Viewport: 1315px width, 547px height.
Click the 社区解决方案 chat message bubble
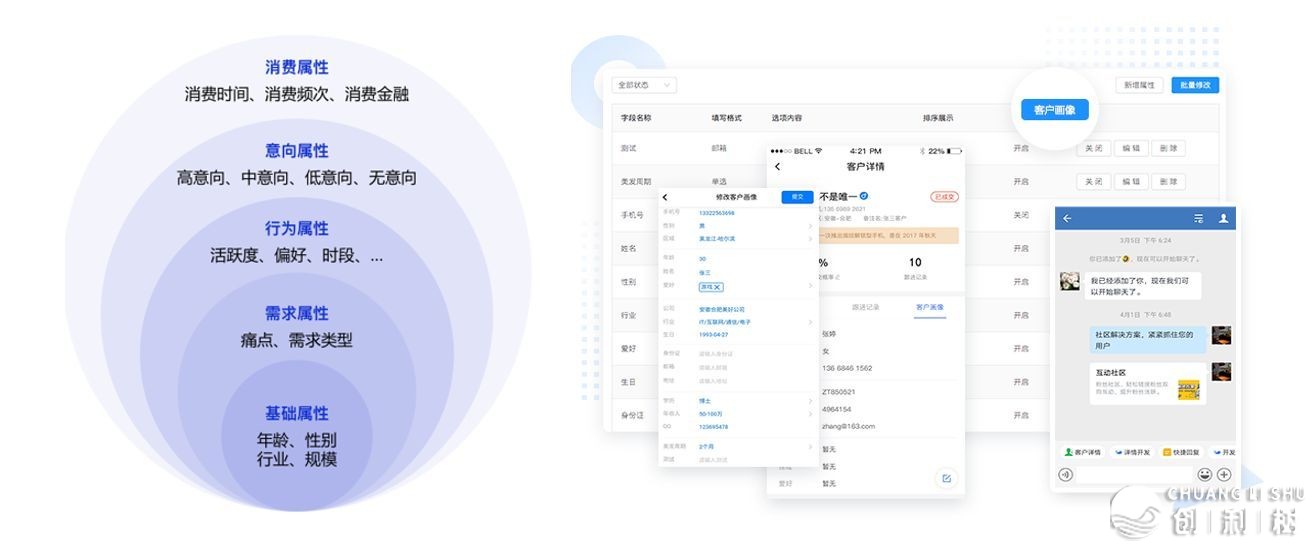(1147, 340)
